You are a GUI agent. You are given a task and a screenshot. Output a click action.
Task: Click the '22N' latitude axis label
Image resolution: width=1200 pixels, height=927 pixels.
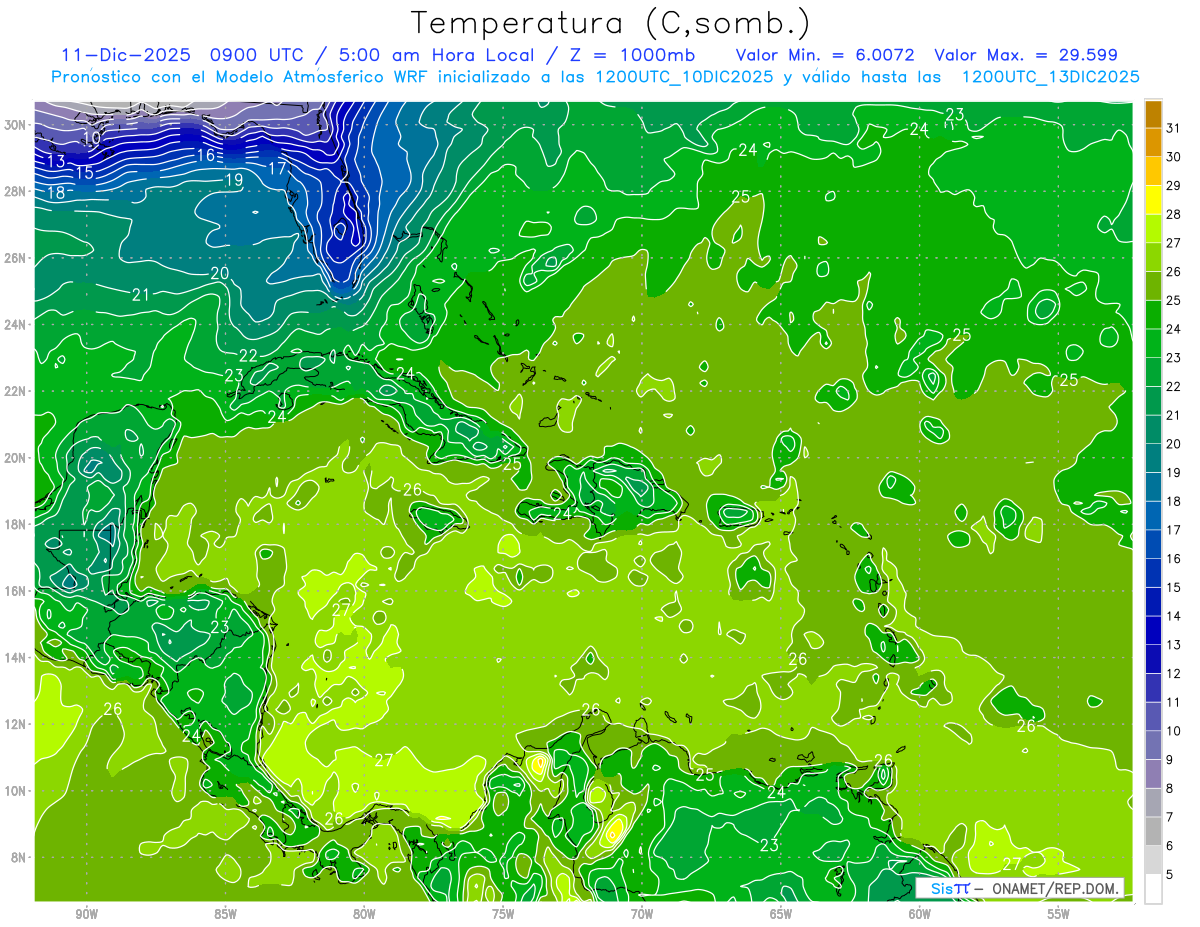15,391
